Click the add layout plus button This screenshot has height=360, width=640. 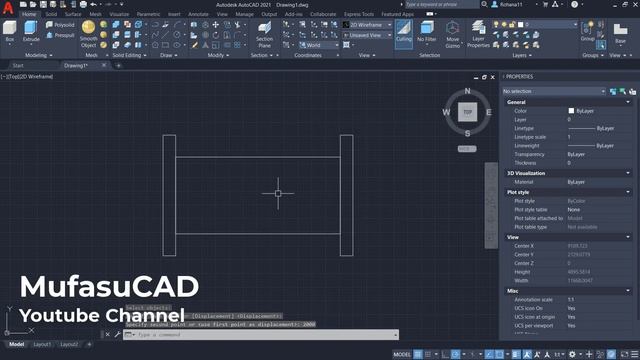pos(89,344)
